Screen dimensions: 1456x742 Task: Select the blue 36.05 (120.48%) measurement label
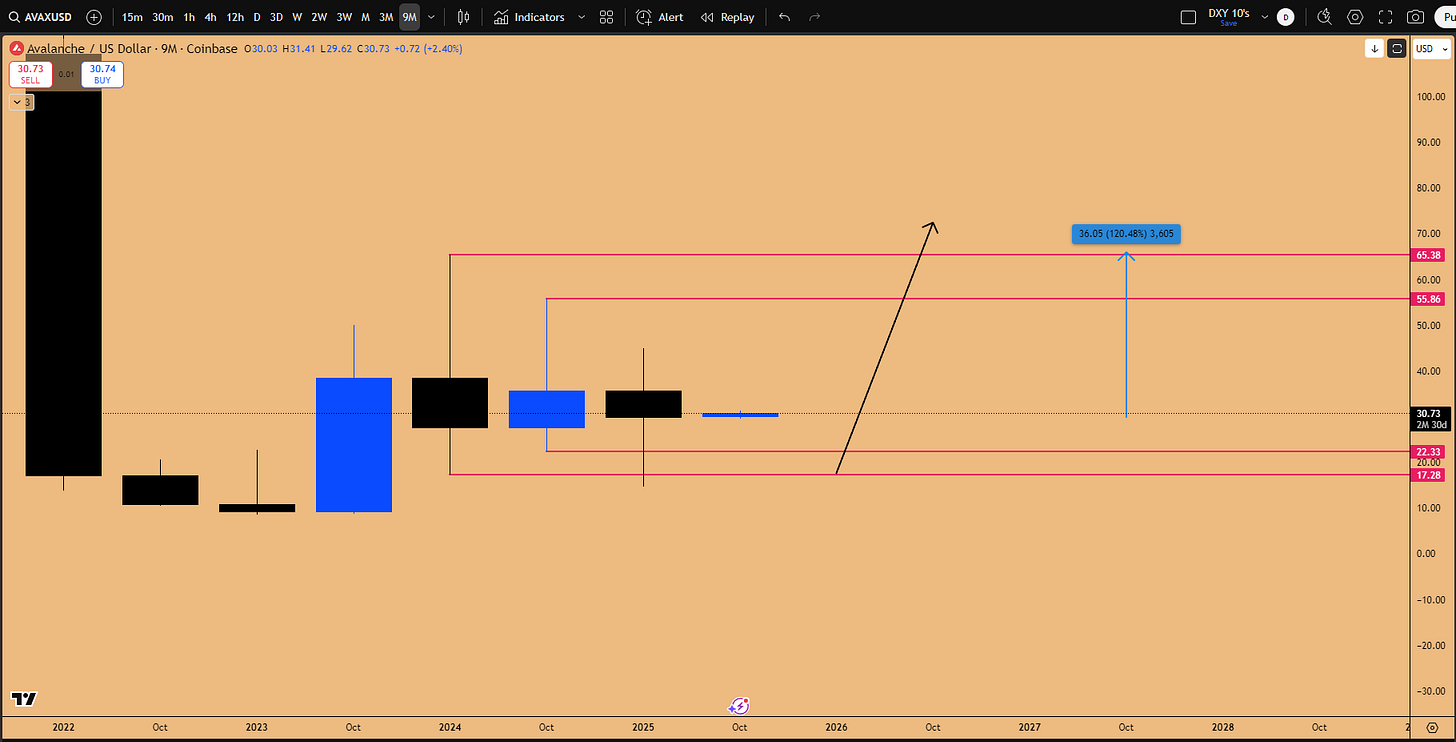point(1126,234)
